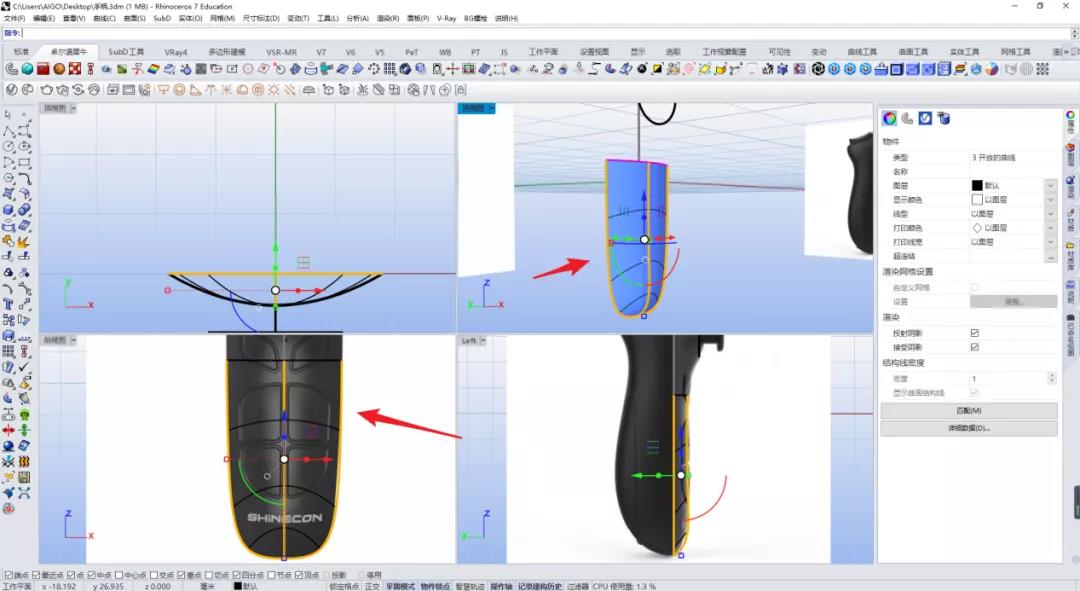The width and height of the screenshot is (1080, 591).
Task: Click the rainbow gradient surface icon
Action: pyautogui.click(x=153, y=69)
